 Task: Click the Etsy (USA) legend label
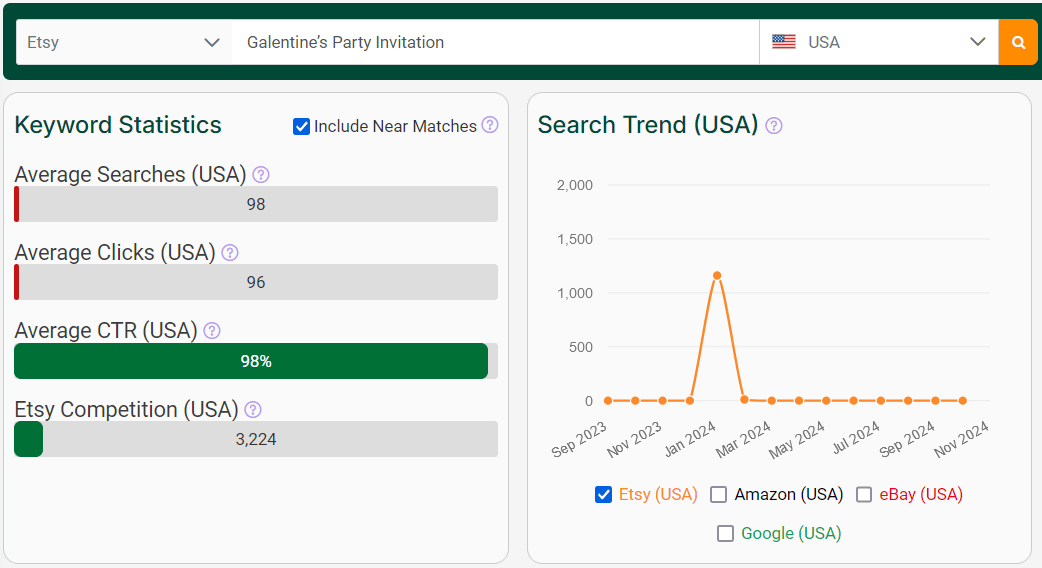tap(658, 494)
